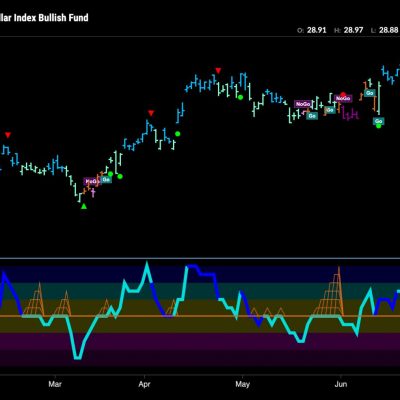Select the green dot below mid-April price bars
The width and height of the screenshot is (400, 400).
[x=177, y=134]
